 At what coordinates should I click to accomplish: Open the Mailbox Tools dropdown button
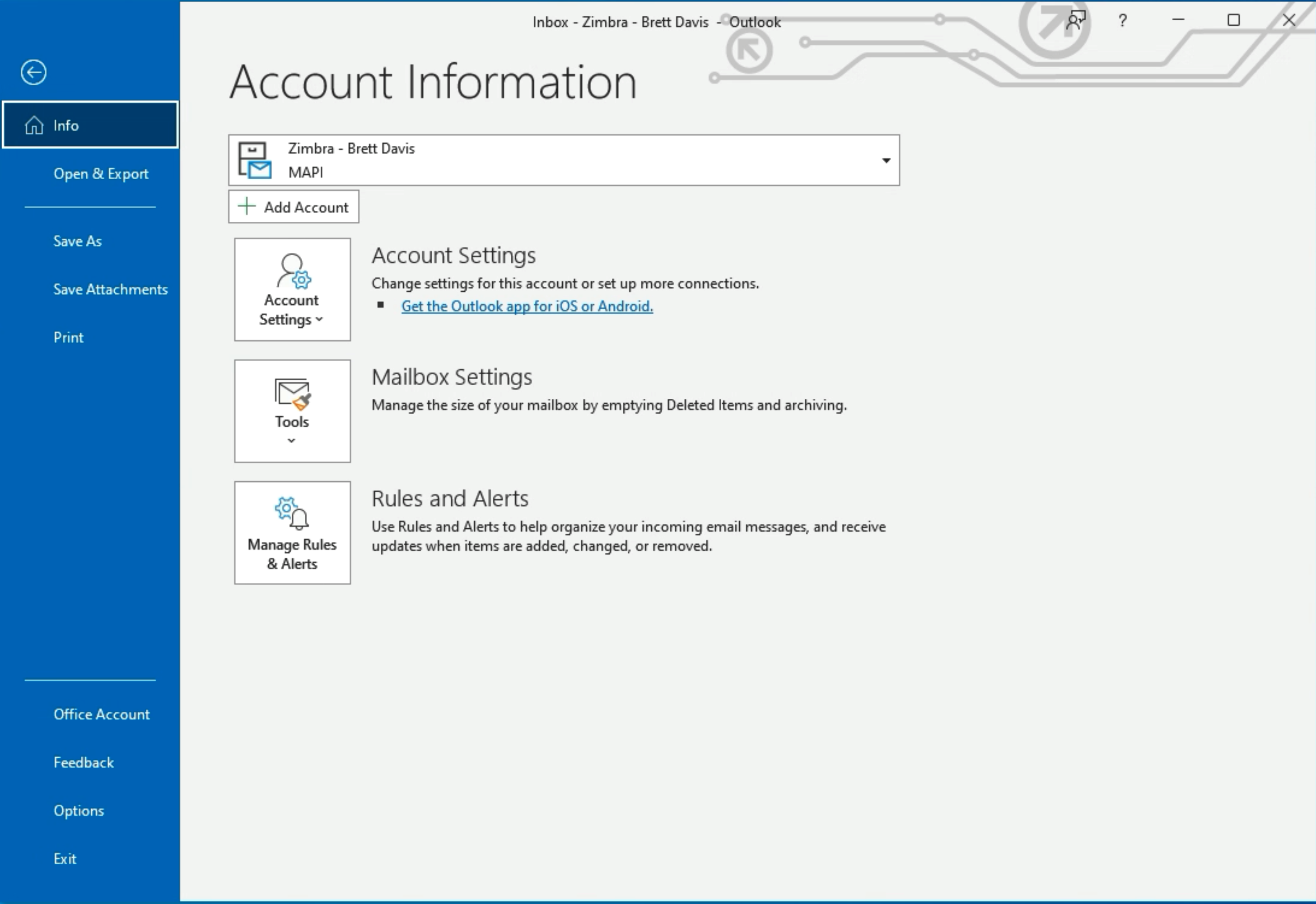pyautogui.click(x=292, y=411)
